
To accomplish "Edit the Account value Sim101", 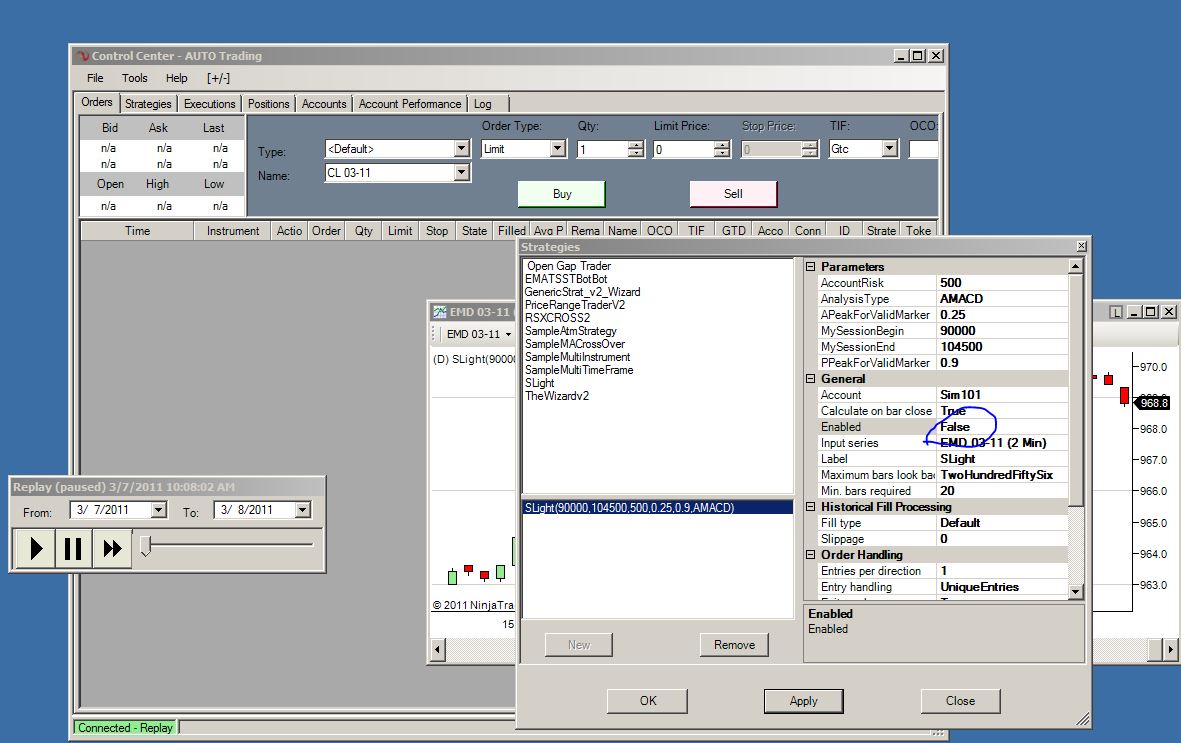I will tap(1002, 395).
